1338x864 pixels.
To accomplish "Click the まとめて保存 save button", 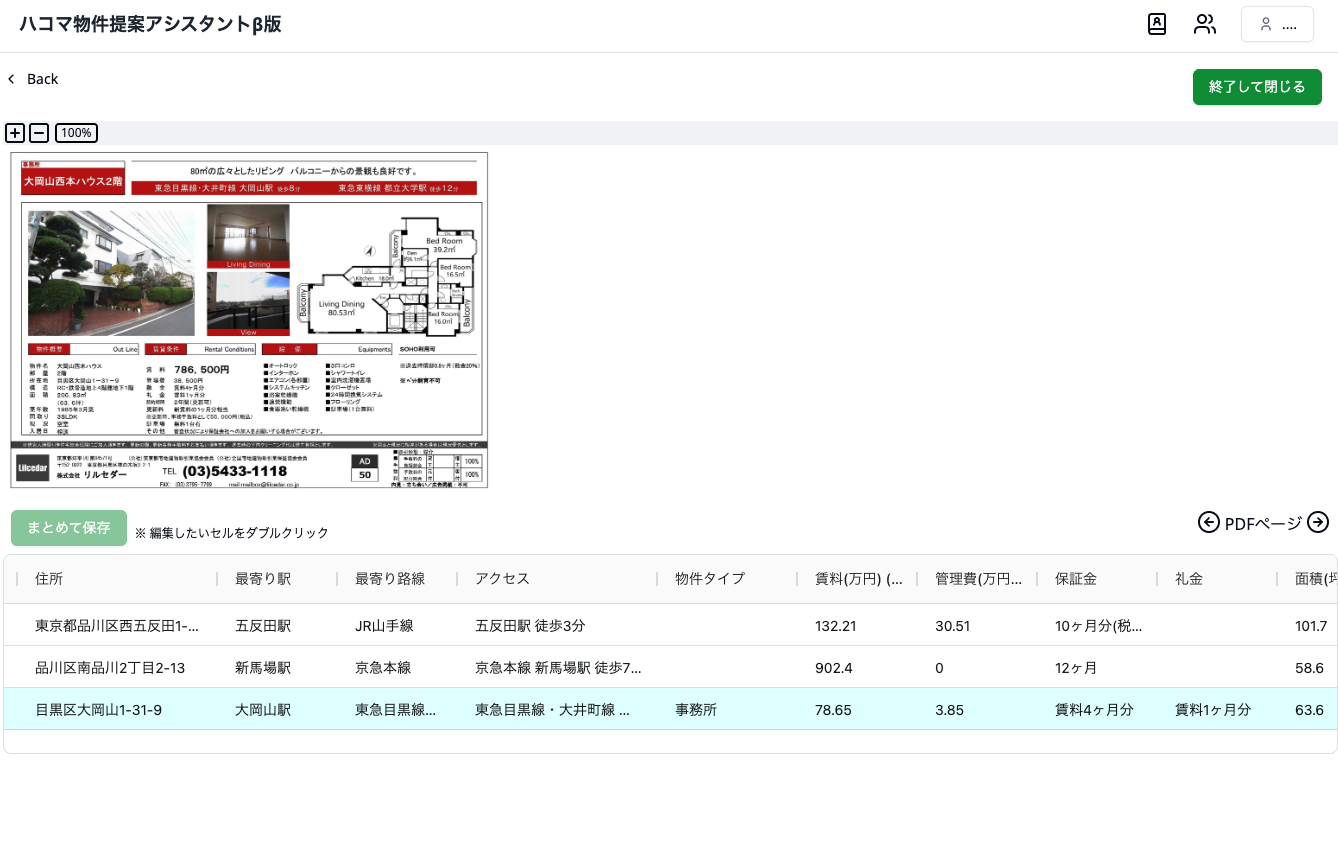I will coord(68,528).
